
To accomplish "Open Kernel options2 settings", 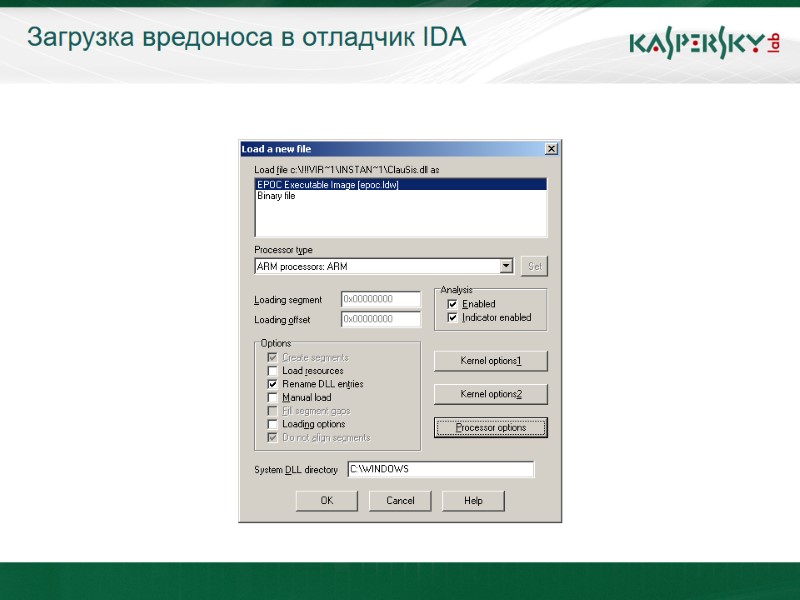I will coord(490,393).
